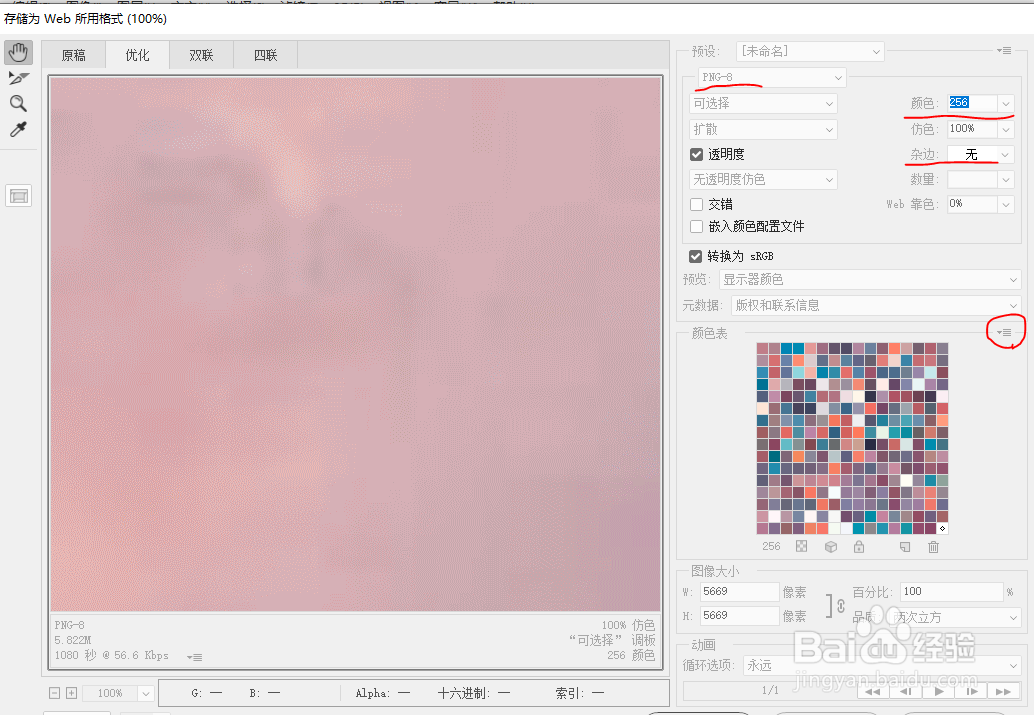This screenshot has height=715, width=1034.
Task: Open the connection speed preview menu icon
Action: 194,656
